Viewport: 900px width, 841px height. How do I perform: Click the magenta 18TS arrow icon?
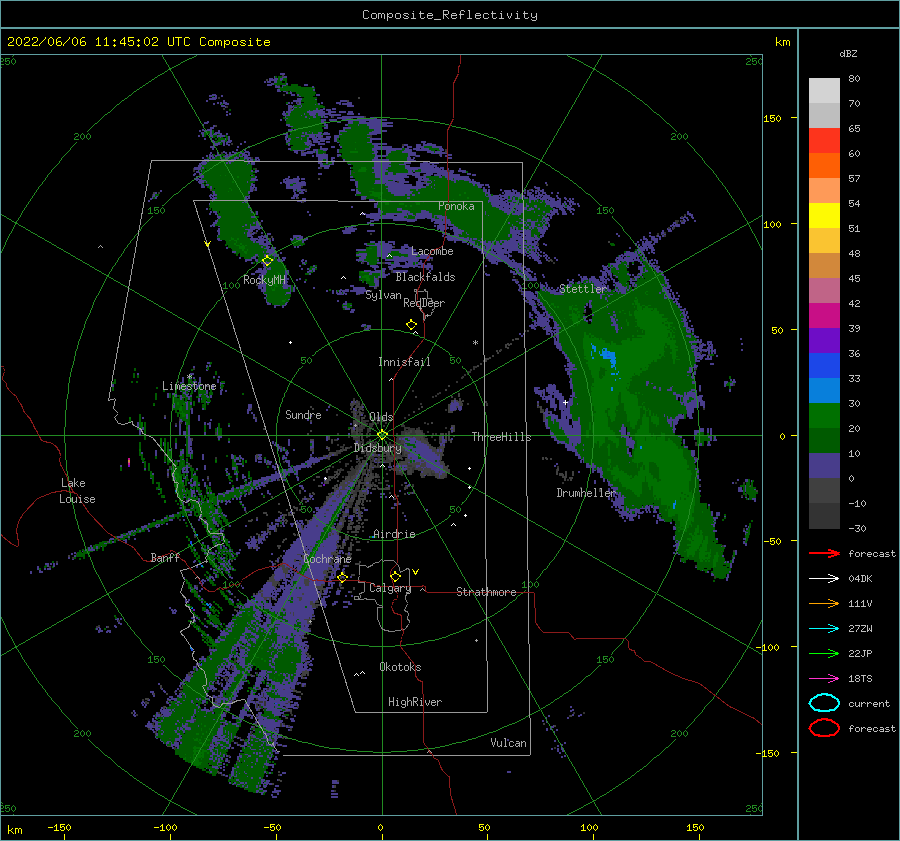824,679
